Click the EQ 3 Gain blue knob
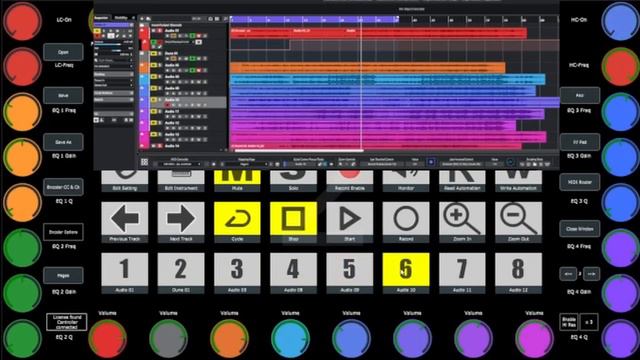The width and height of the screenshot is (640, 360). 621,157
